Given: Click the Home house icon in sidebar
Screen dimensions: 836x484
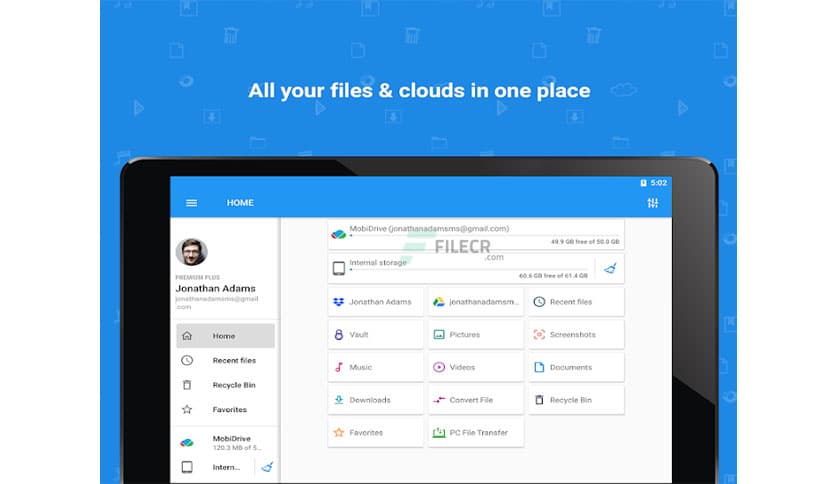Looking at the screenshot, I should click(x=187, y=336).
